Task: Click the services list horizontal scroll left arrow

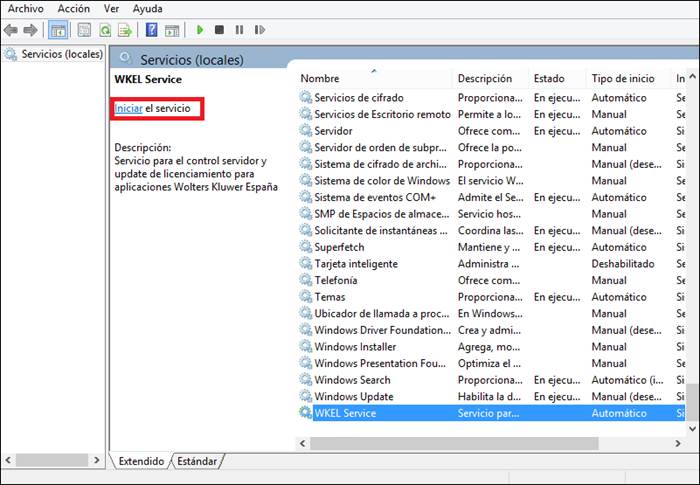Action: pos(303,443)
